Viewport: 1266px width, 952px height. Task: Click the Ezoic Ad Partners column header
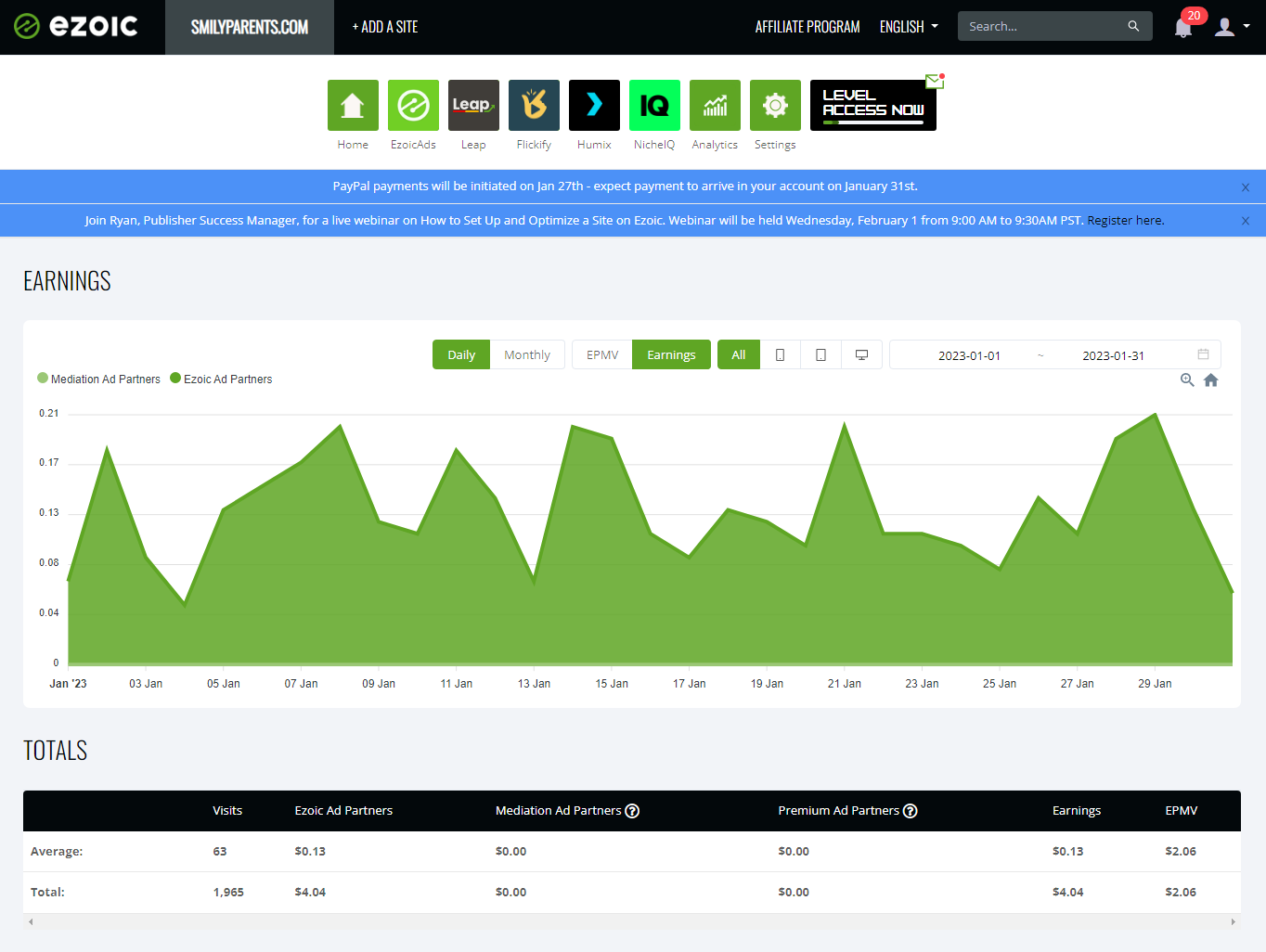343,810
